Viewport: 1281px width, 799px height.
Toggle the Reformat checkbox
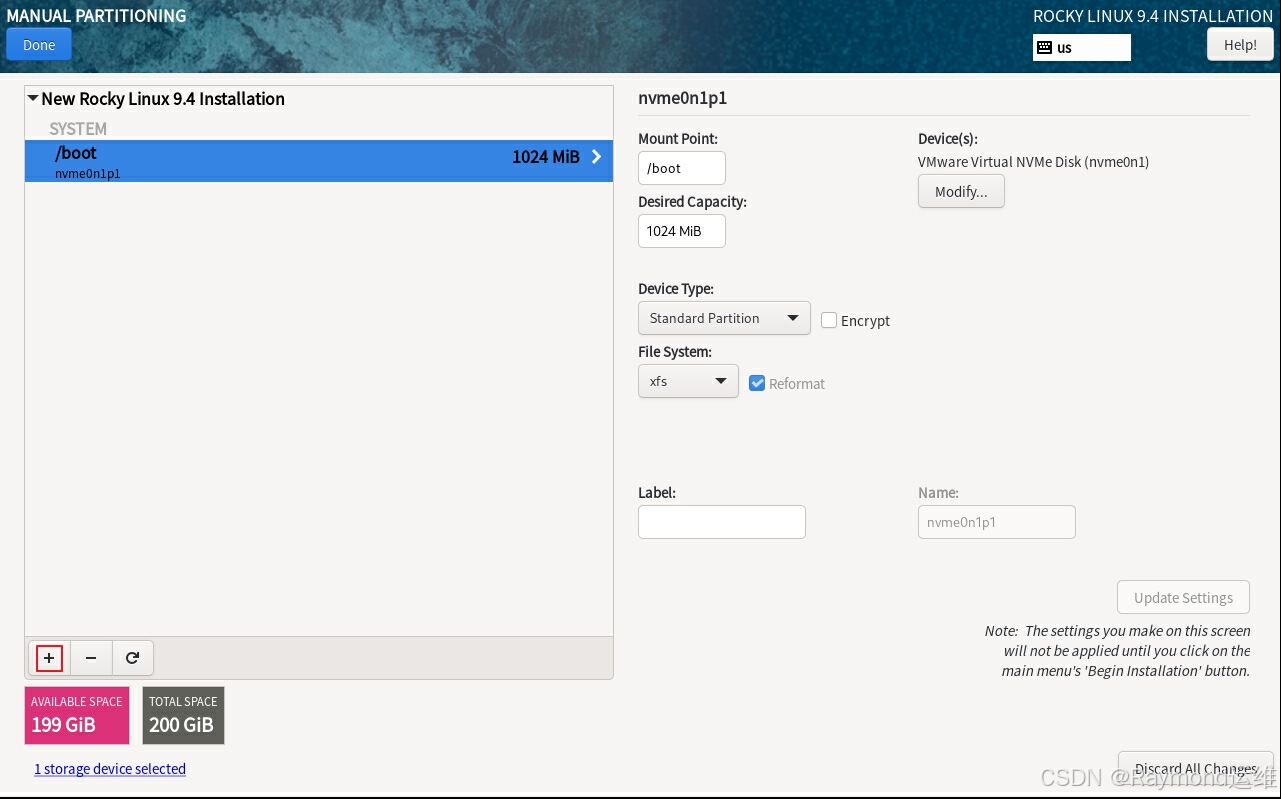[757, 383]
